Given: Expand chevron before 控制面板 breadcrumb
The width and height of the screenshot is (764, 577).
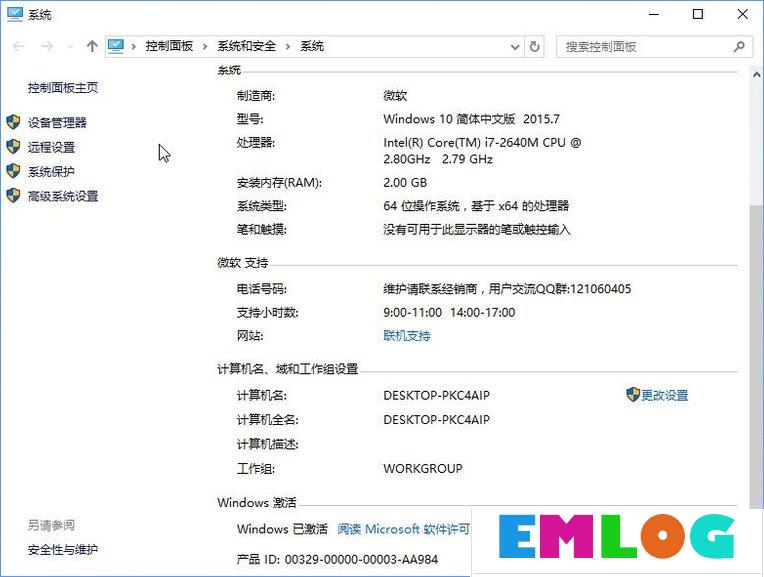Looking at the screenshot, I should coord(134,47).
